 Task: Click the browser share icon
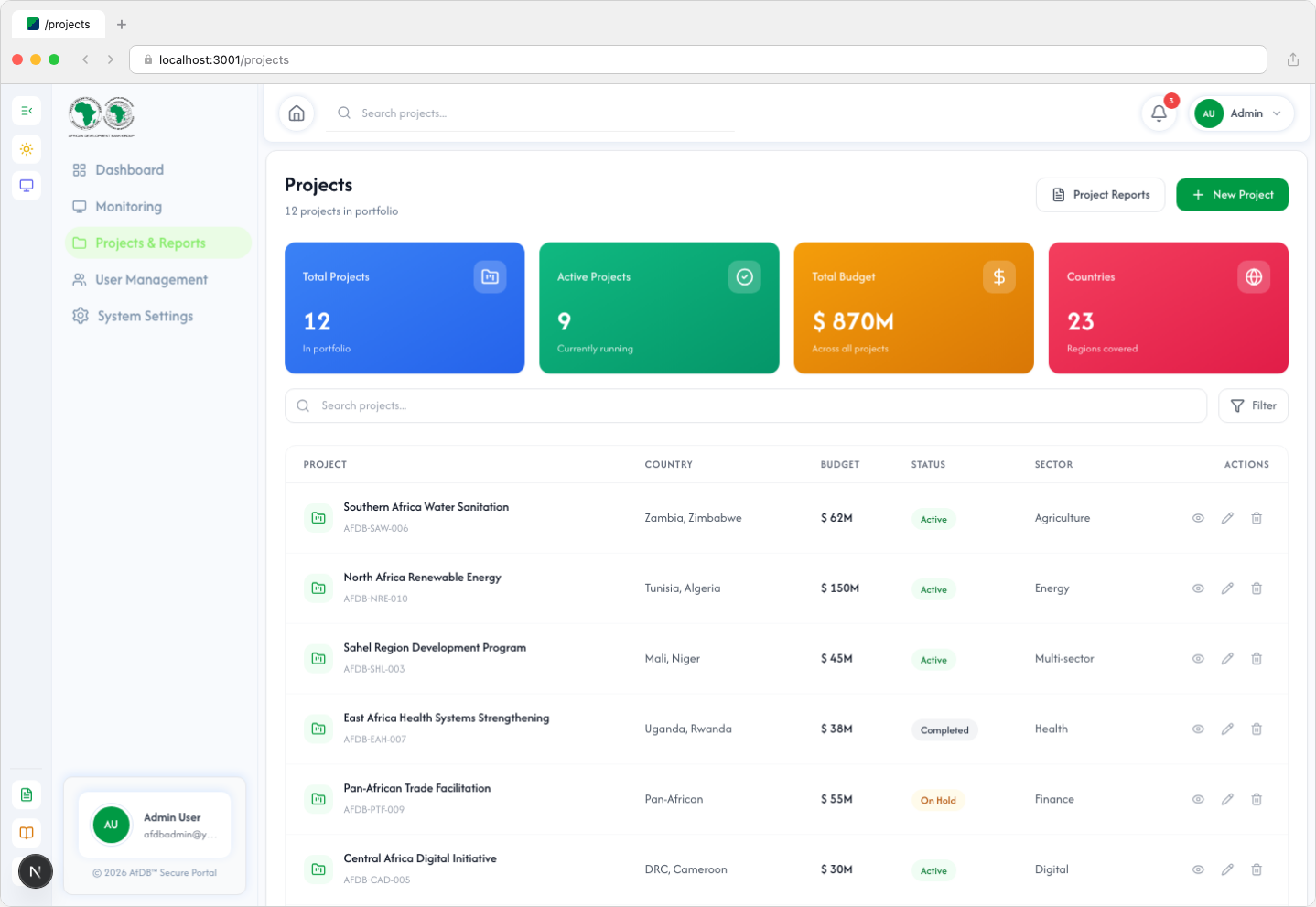pyautogui.click(x=1293, y=59)
